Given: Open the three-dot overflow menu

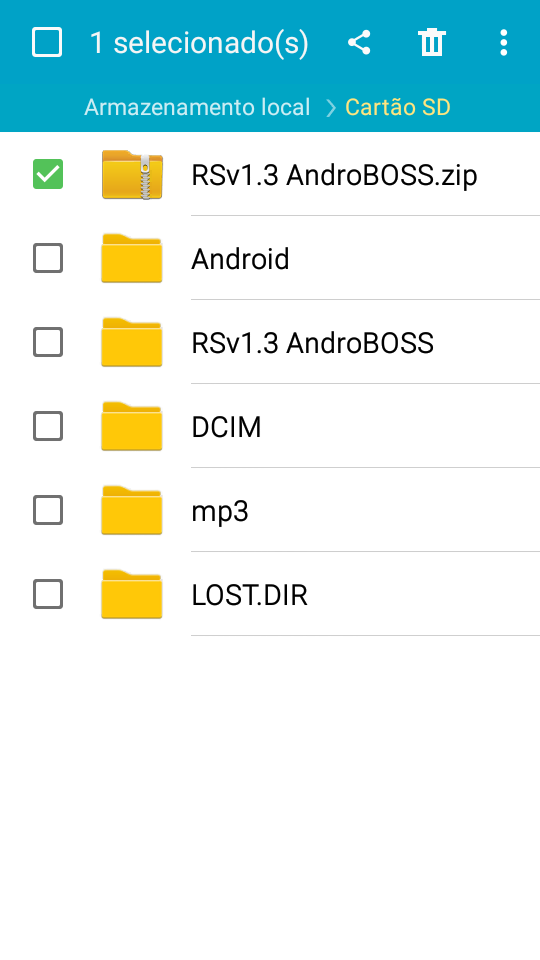Looking at the screenshot, I should [503, 43].
